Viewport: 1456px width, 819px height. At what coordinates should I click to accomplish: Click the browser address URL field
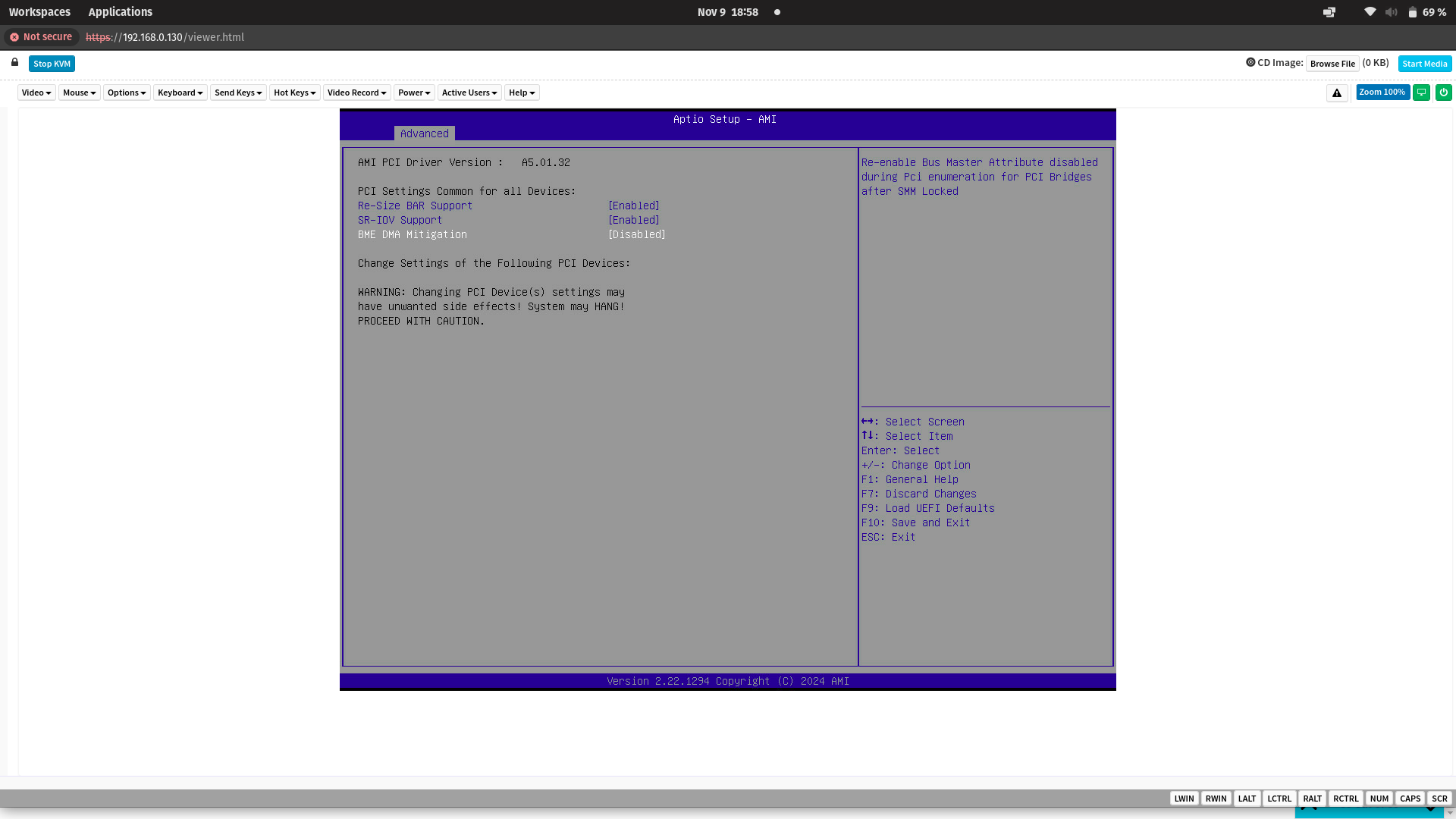165,37
